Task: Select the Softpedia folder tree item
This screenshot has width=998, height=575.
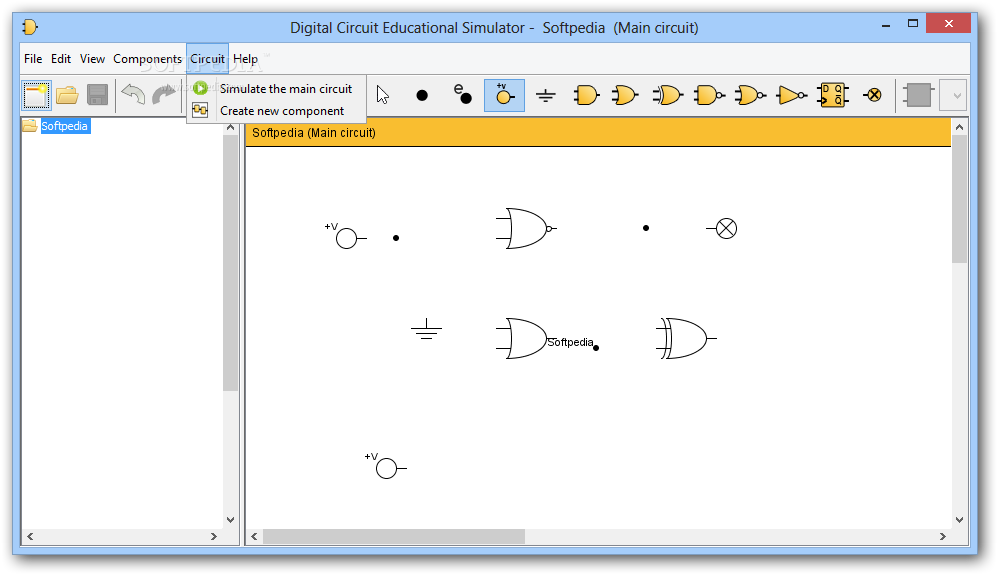Action: pos(64,126)
